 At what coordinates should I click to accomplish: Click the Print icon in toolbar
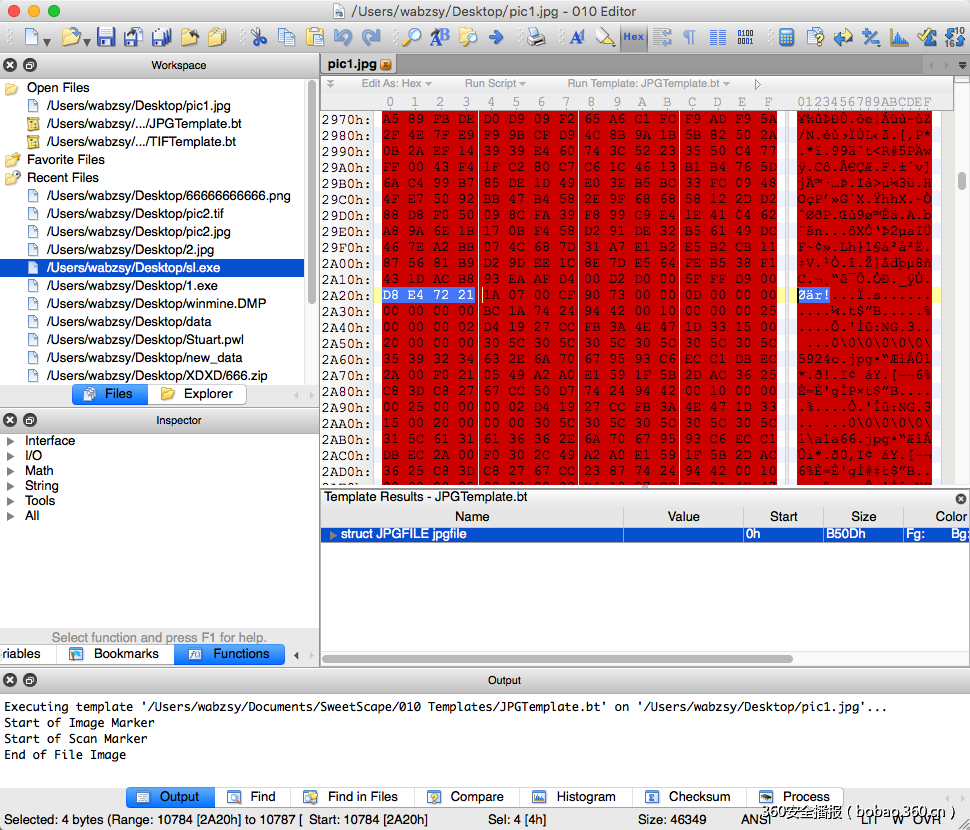click(x=536, y=38)
